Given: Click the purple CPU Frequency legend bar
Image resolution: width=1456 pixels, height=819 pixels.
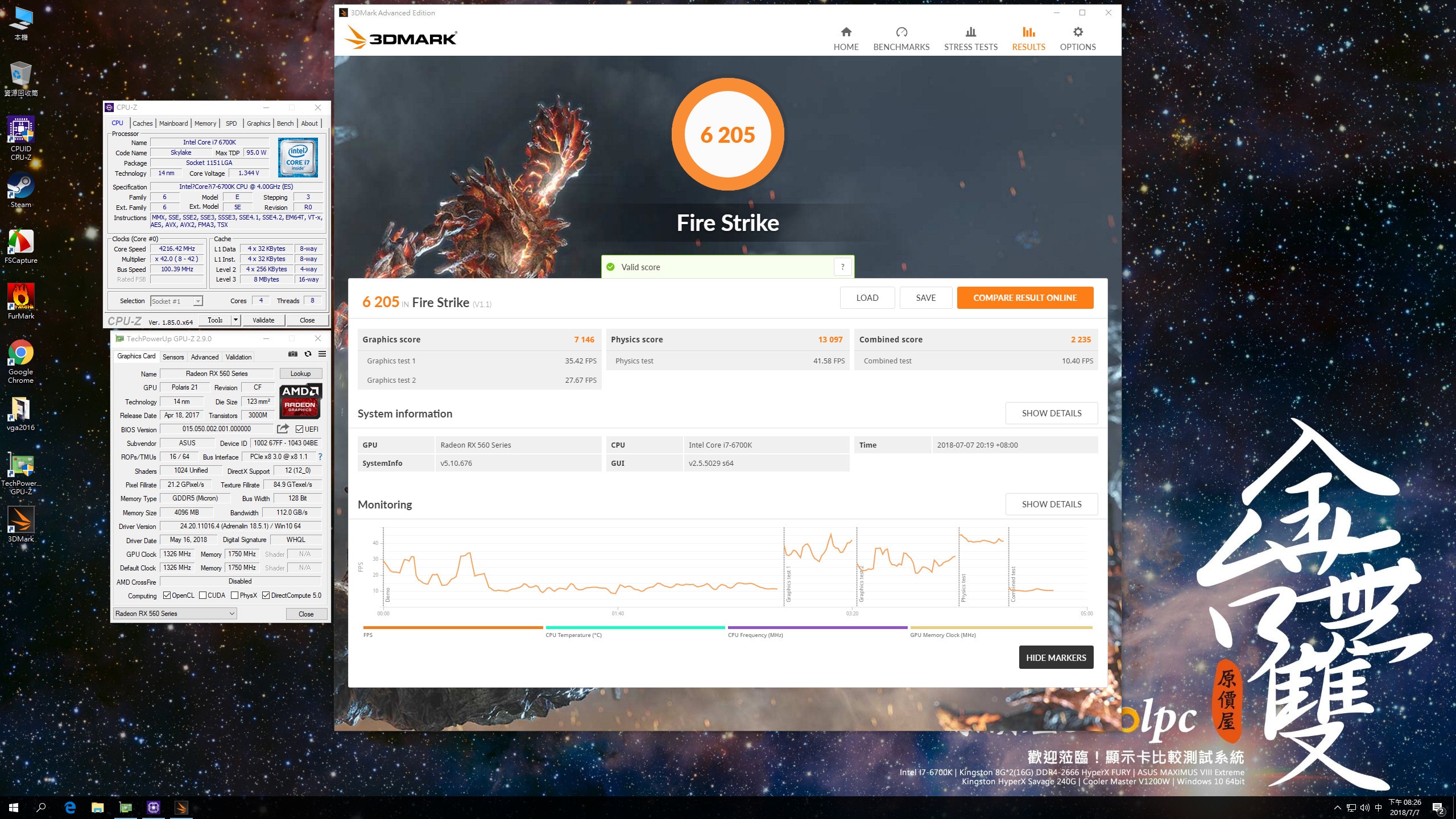Looking at the screenshot, I should [x=817, y=627].
